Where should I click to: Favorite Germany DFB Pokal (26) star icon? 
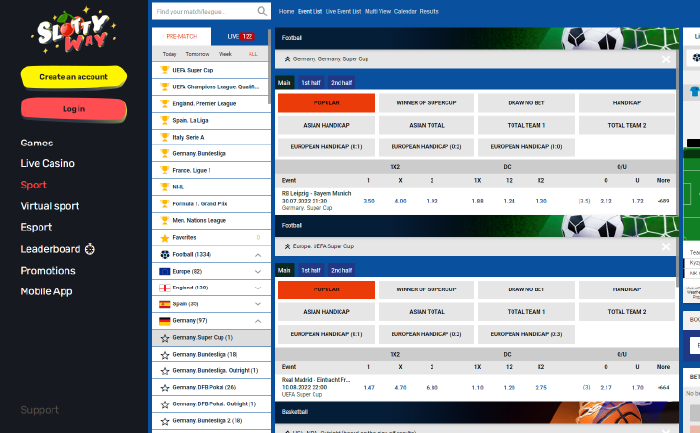[x=165, y=387]
